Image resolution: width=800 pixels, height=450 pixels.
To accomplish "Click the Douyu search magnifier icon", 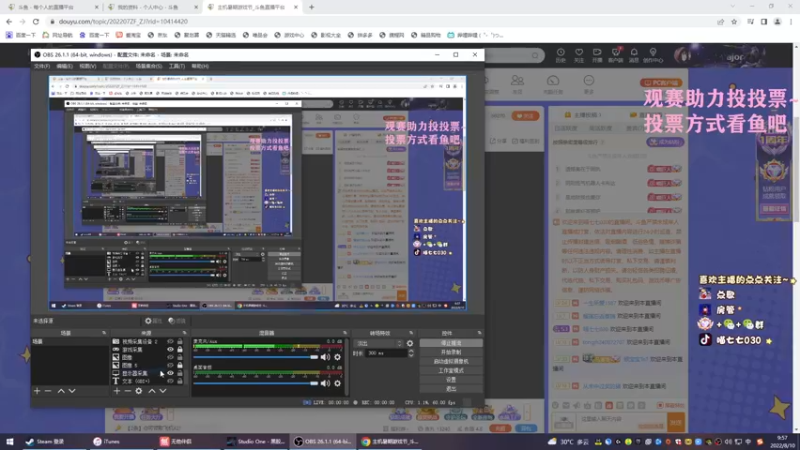I will [x=535, y=55].
